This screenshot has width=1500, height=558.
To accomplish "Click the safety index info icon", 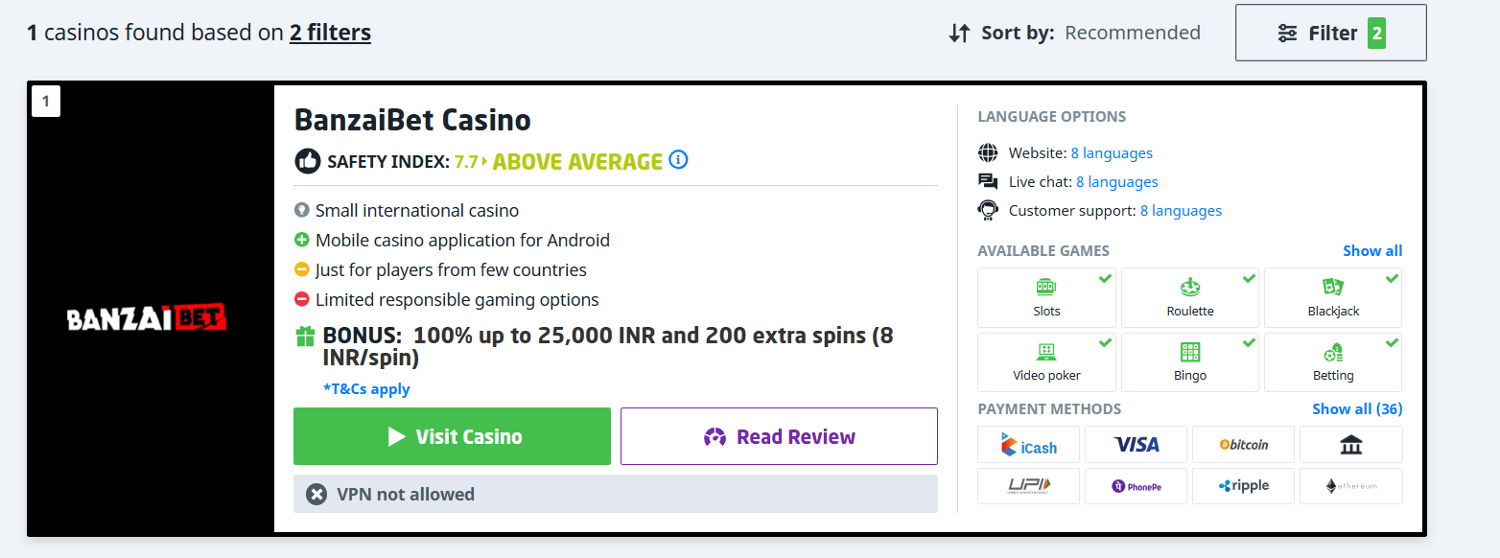I will 678,160.
